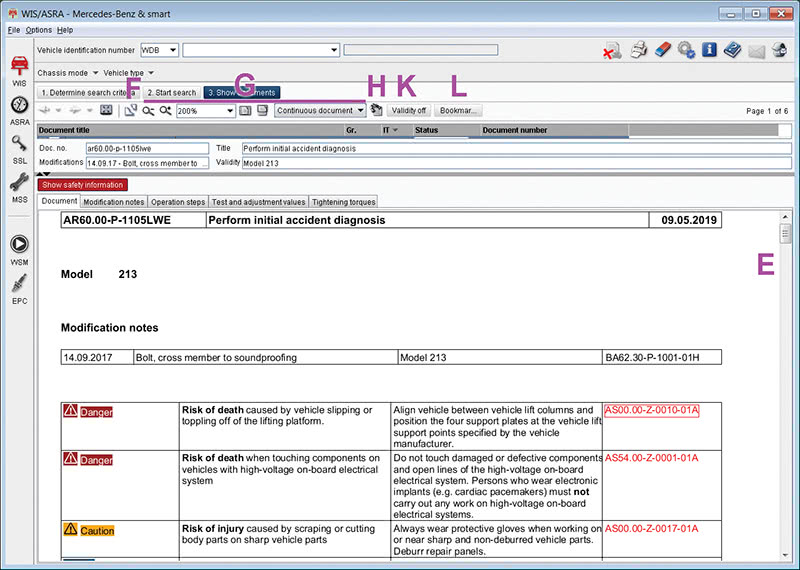Viewport: 800px width, 570px height.
Task: Click the 2. Start search button
Action: pyautogui.click(x=171, y=93)
